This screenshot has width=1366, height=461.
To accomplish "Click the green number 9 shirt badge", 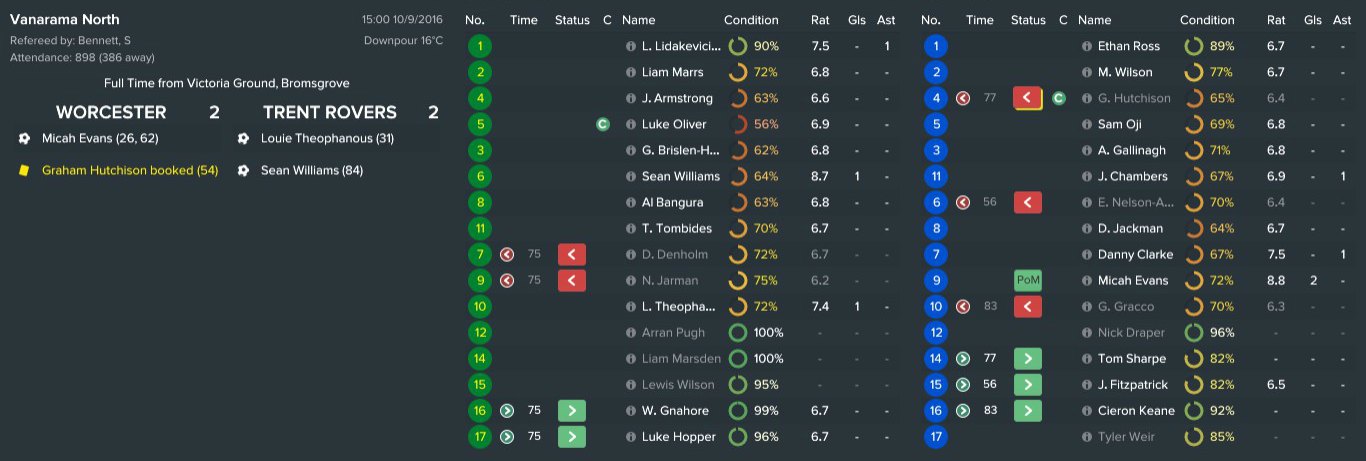I will click(x=479, y=280).
